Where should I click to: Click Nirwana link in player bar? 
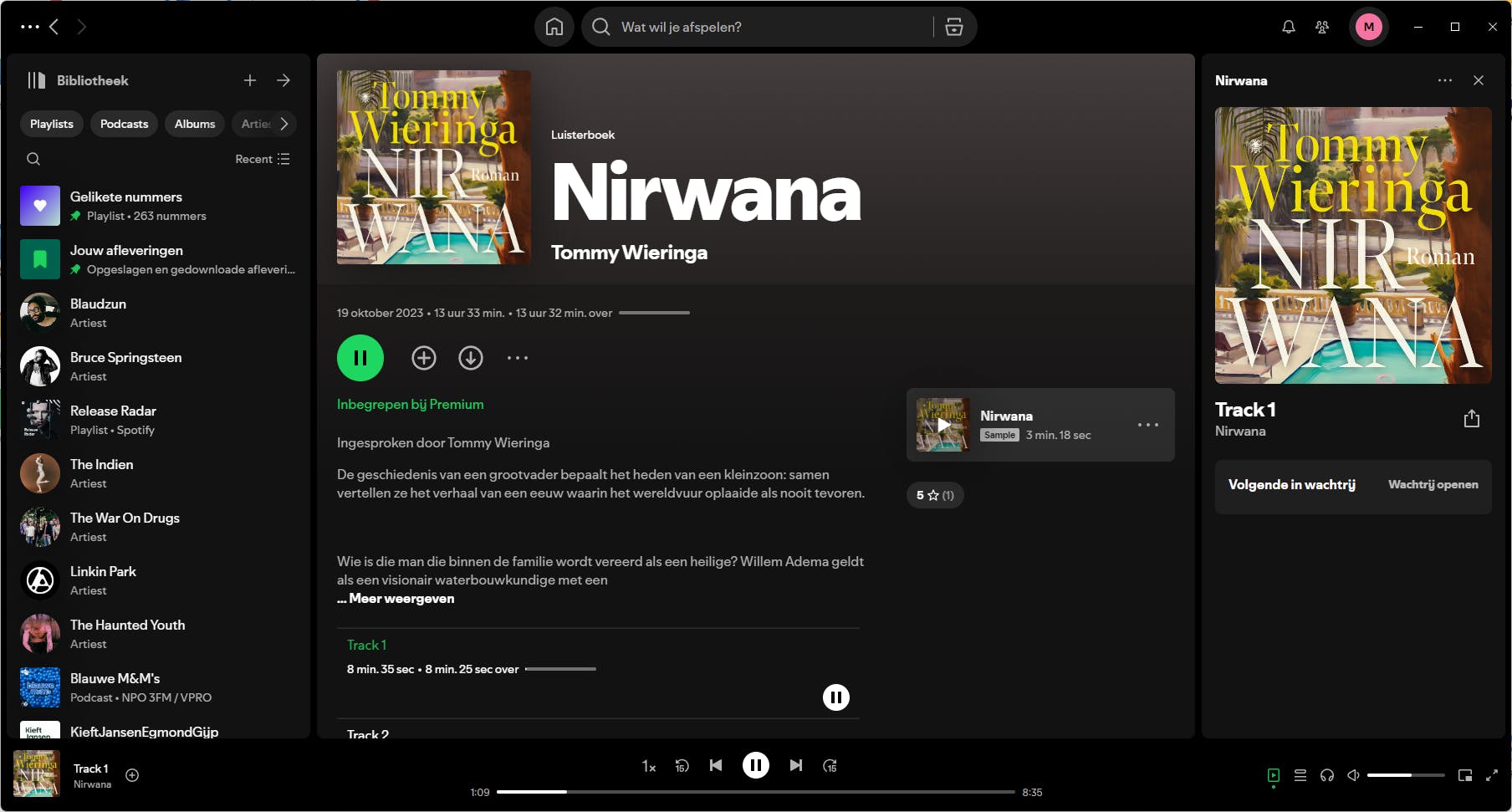click(92, 784)
